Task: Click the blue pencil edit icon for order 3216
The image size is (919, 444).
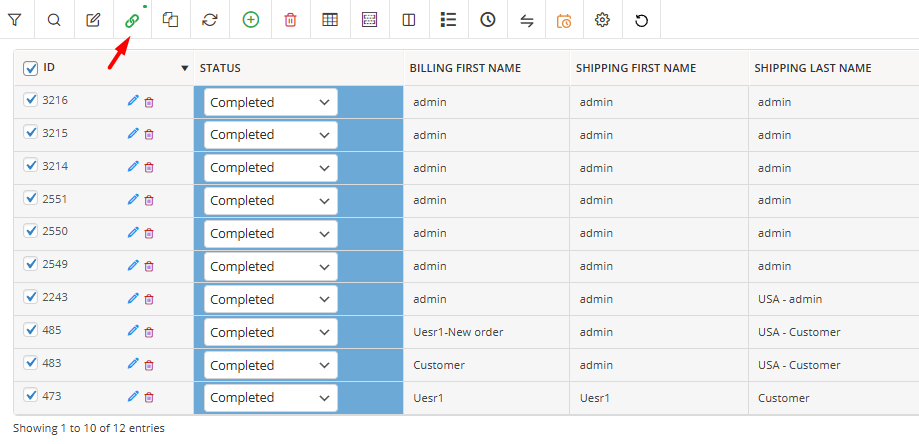Action: (133, 101)
